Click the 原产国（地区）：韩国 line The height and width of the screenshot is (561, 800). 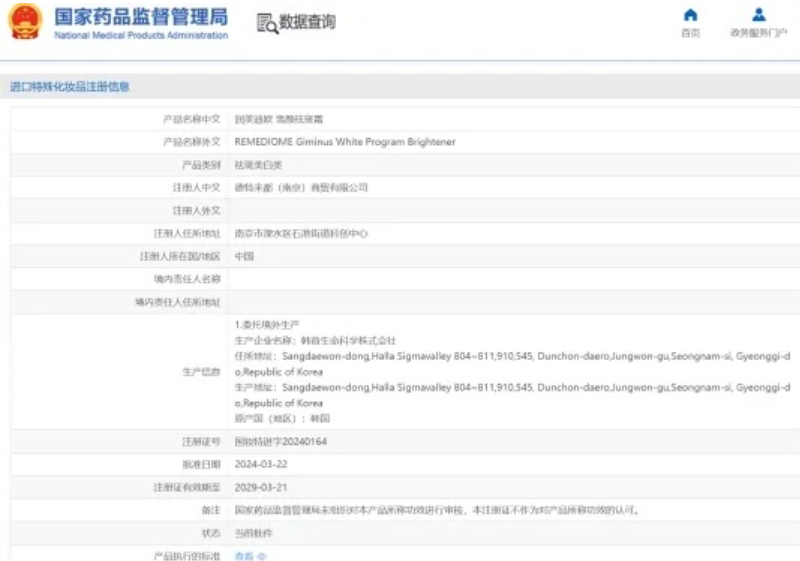(x=282, y=419)
